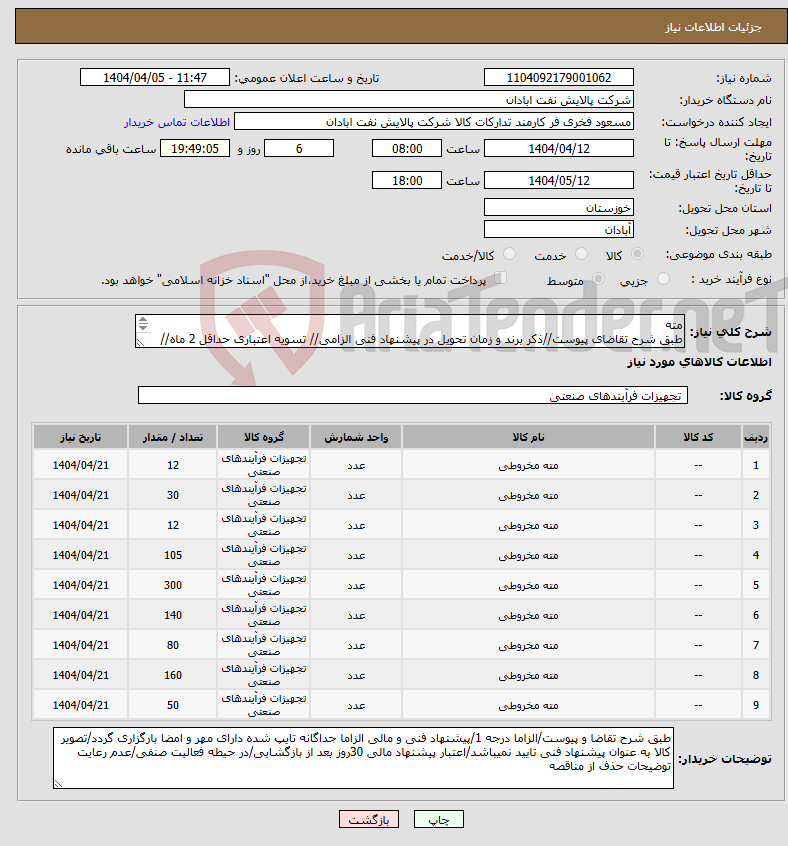Click quantity 50 in row 9

click(x=173, y=705)
